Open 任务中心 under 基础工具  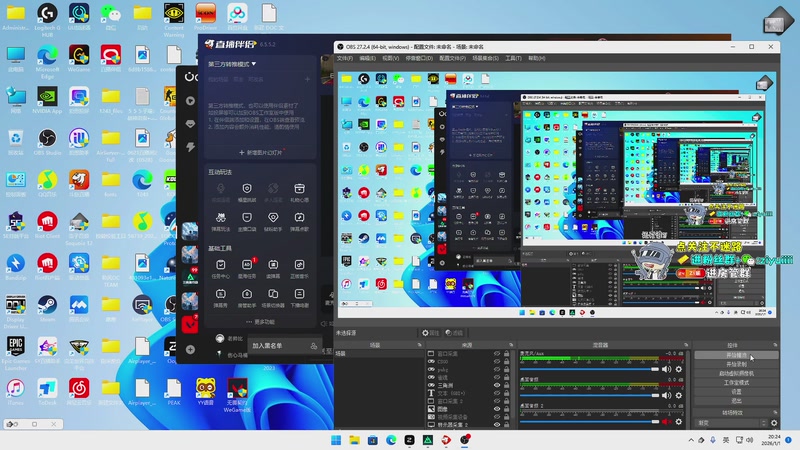(x=220, y=269)
